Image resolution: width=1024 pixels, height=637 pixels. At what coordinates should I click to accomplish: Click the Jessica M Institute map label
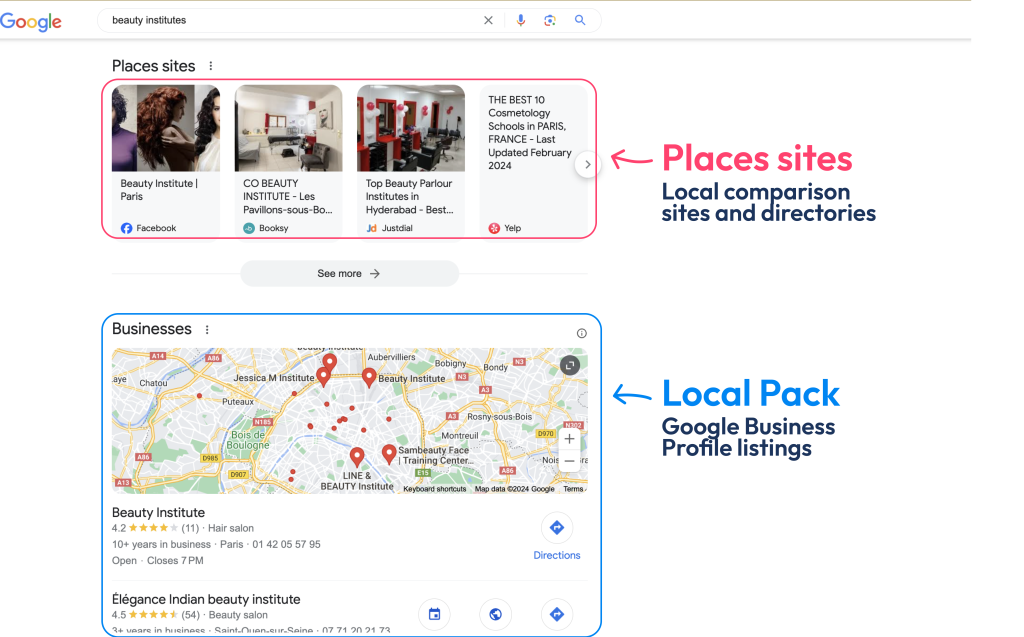click(x=274, y=378)
